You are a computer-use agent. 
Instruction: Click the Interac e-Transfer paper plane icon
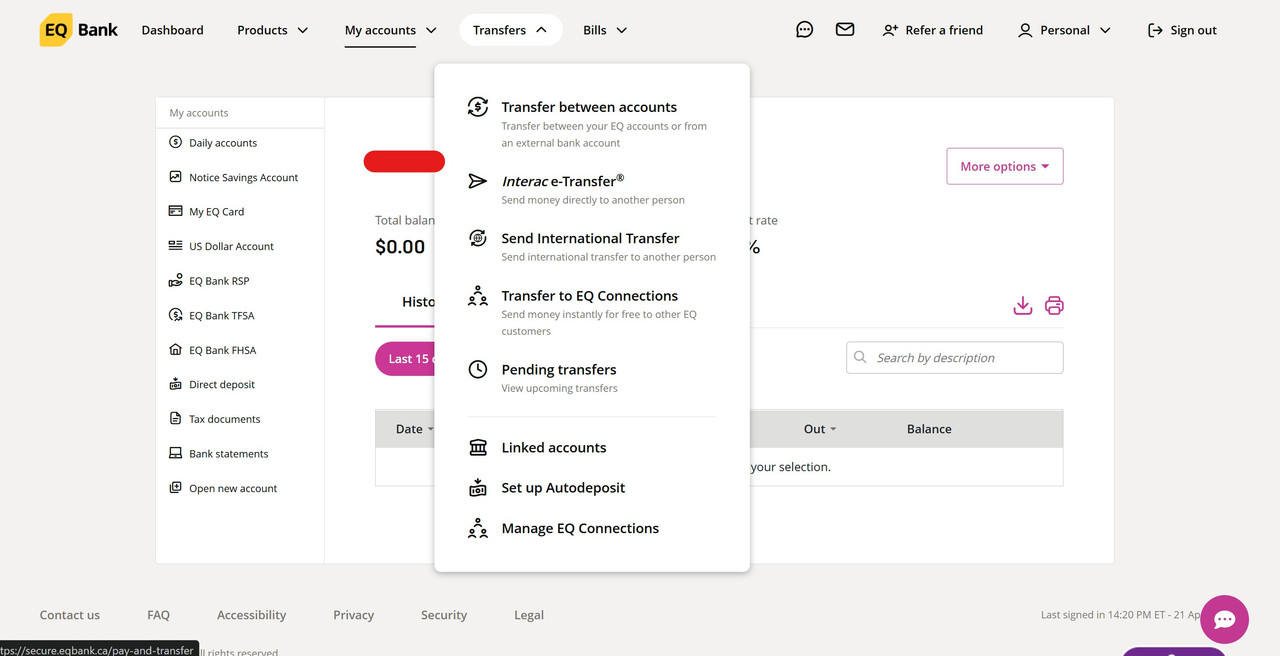(478, 181)
